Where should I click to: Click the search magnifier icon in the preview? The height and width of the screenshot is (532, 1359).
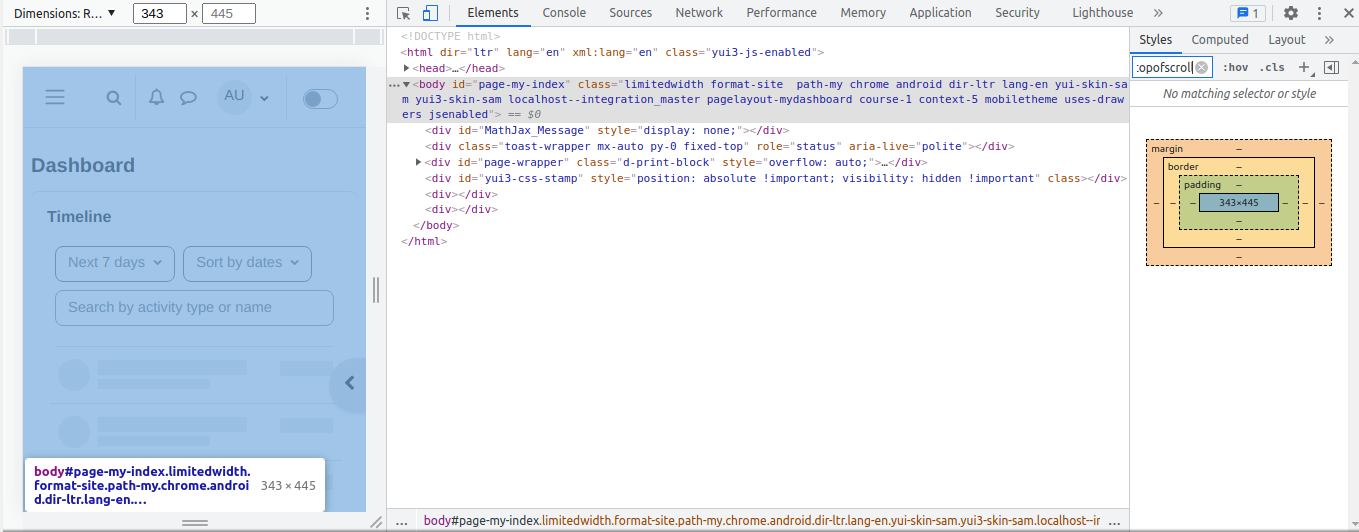point(114,98)
